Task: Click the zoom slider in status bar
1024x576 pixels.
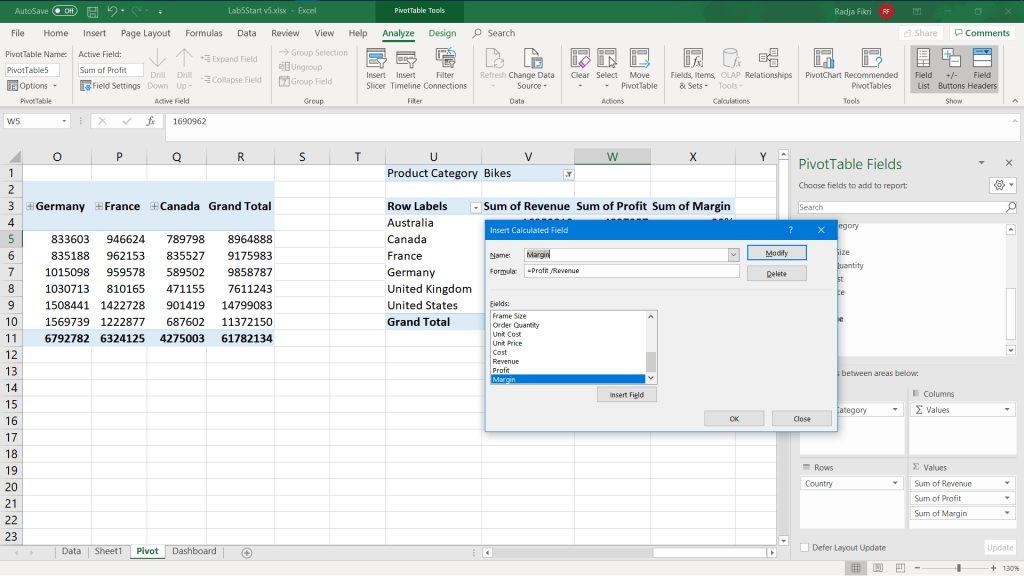Action: coord(958,568)
